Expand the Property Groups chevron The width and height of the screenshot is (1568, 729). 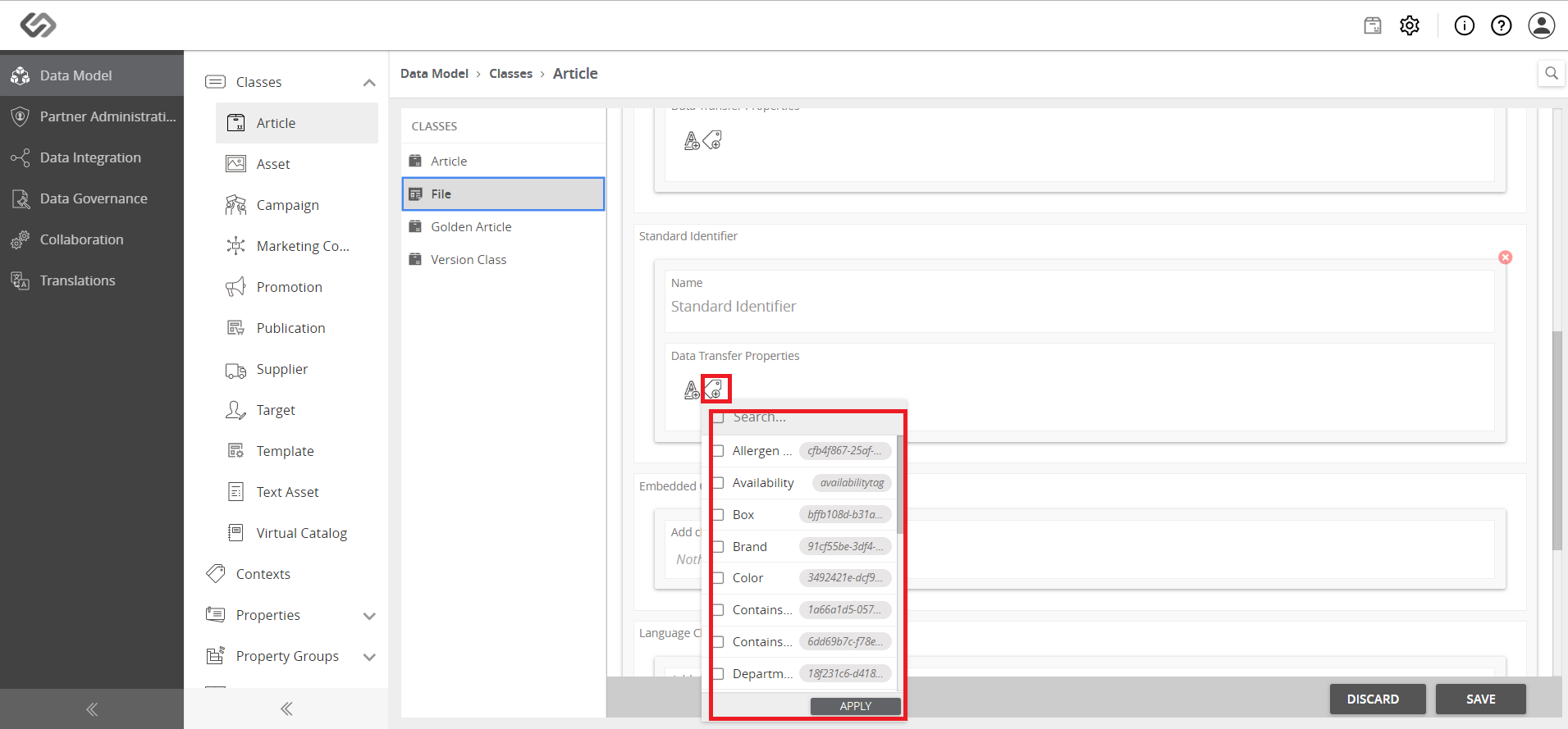pyautogui.click(x=369, y=657)
